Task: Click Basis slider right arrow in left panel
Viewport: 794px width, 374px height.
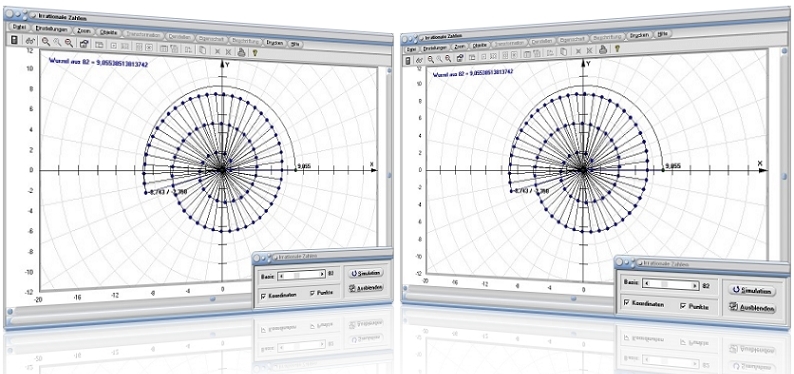Action: tap(322, 274)
